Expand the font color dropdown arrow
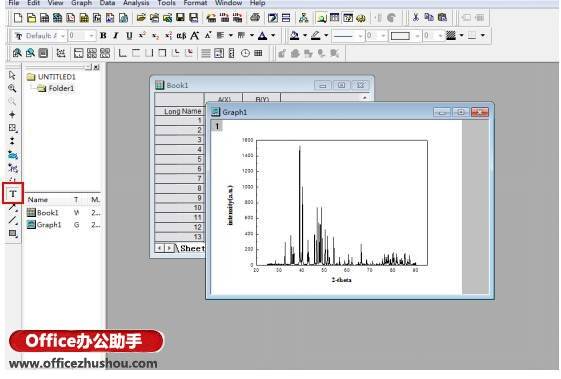This screenshot has height=379, width=561. pos(273,35)
